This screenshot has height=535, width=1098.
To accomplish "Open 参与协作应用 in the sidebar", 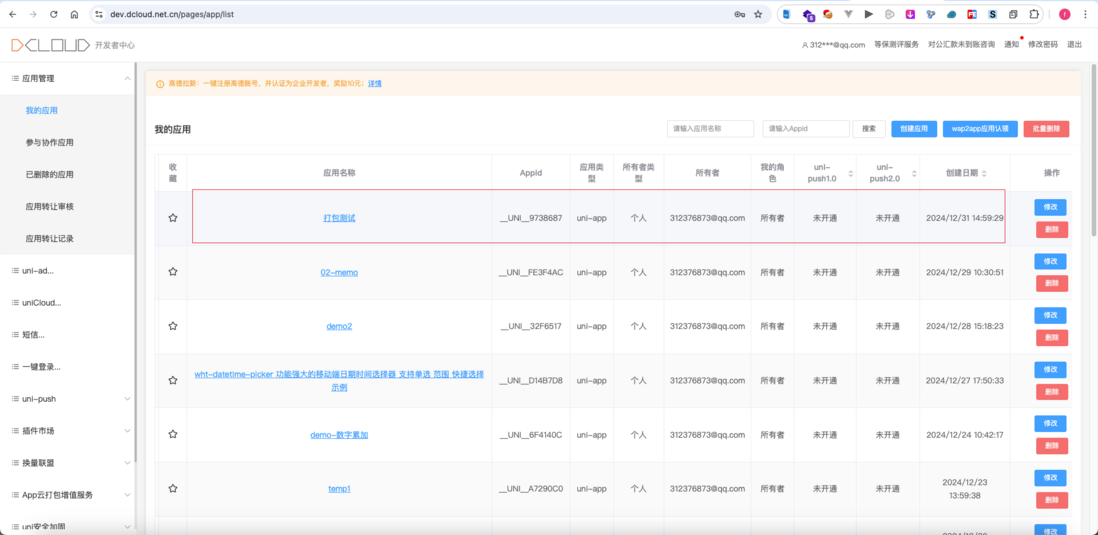I will pyautogui.click(x=50, y=142).
